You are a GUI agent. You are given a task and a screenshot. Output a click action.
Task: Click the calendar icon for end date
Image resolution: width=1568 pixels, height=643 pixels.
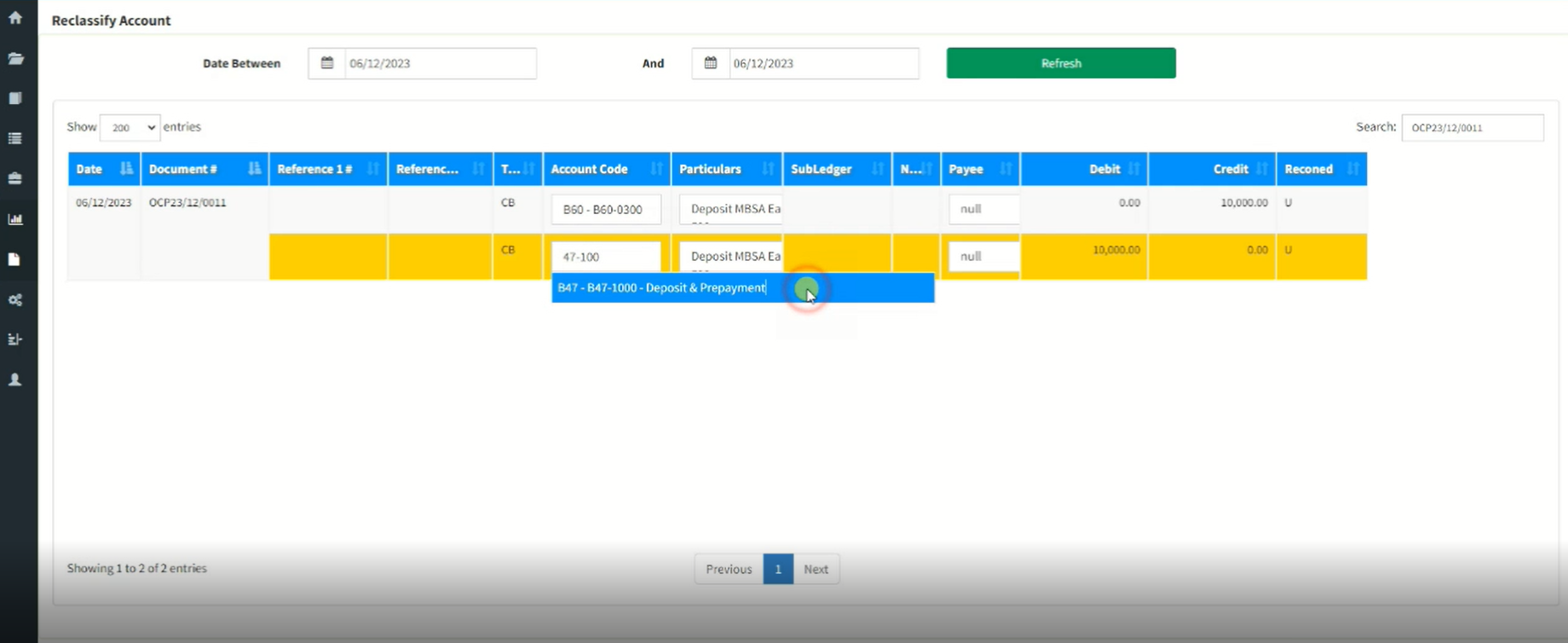[711, 63]
